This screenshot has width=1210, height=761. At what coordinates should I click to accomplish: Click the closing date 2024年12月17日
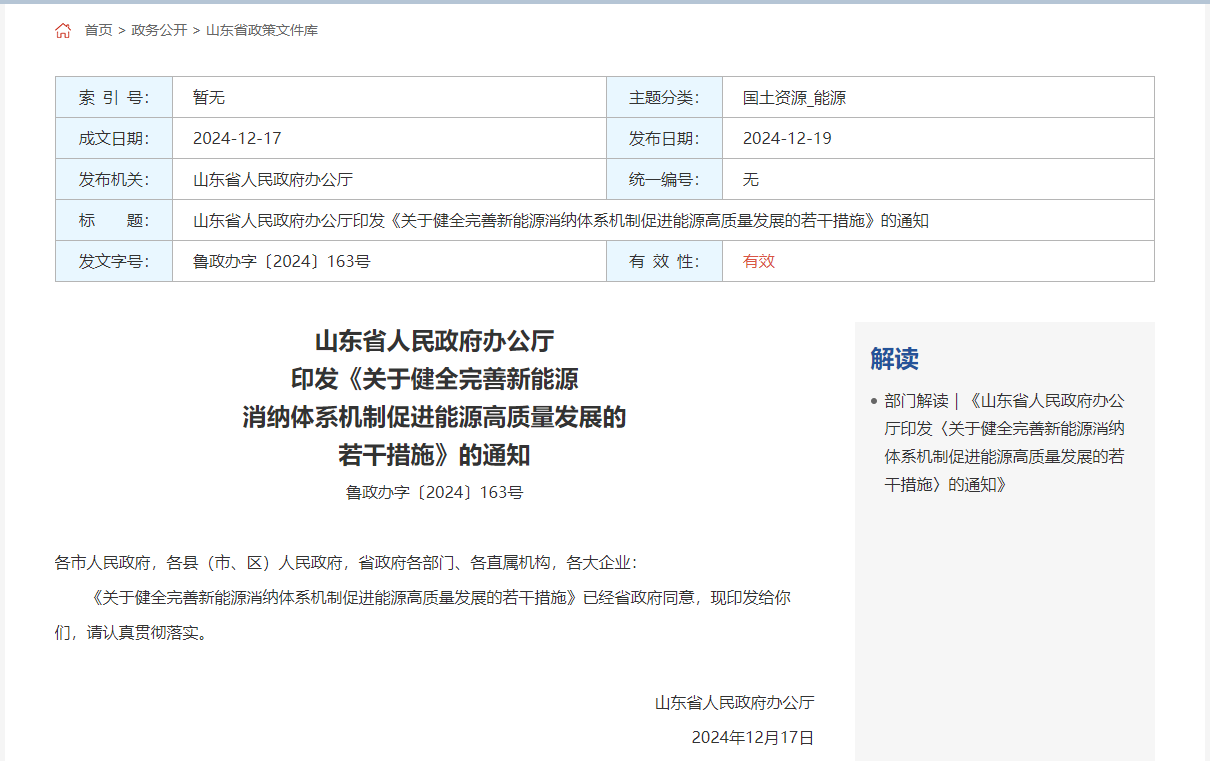point(753,738)
